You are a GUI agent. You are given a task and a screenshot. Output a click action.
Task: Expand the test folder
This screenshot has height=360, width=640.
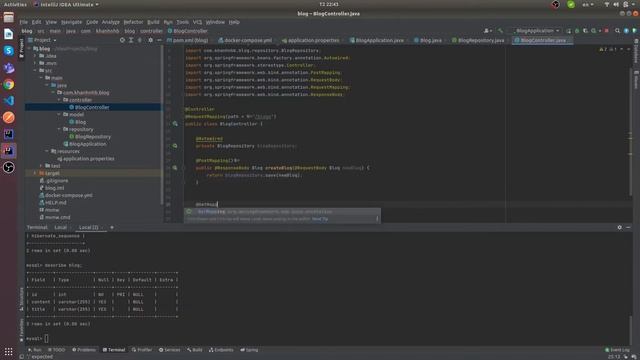41,166
